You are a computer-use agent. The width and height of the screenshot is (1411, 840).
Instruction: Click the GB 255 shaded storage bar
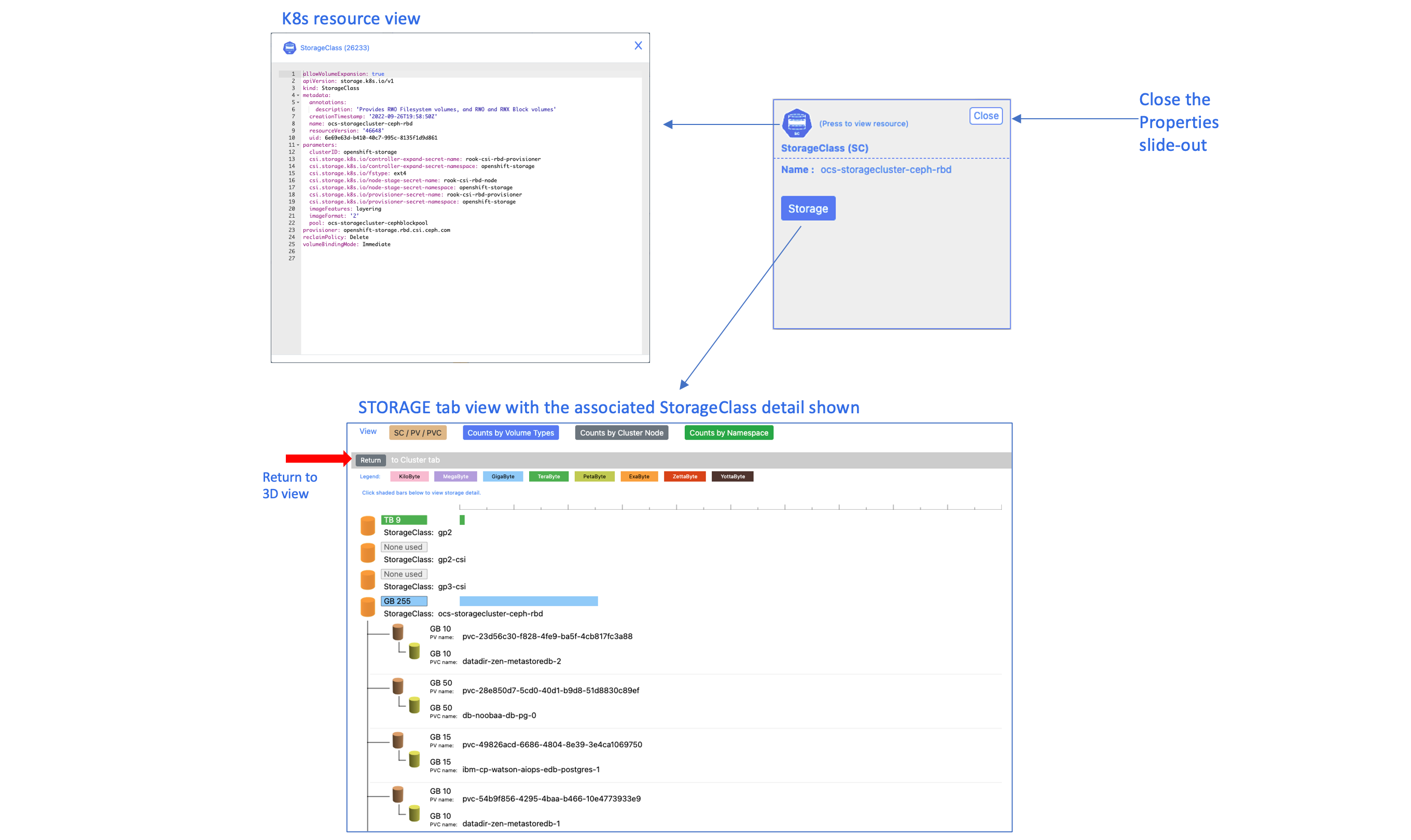coord(528,601)
